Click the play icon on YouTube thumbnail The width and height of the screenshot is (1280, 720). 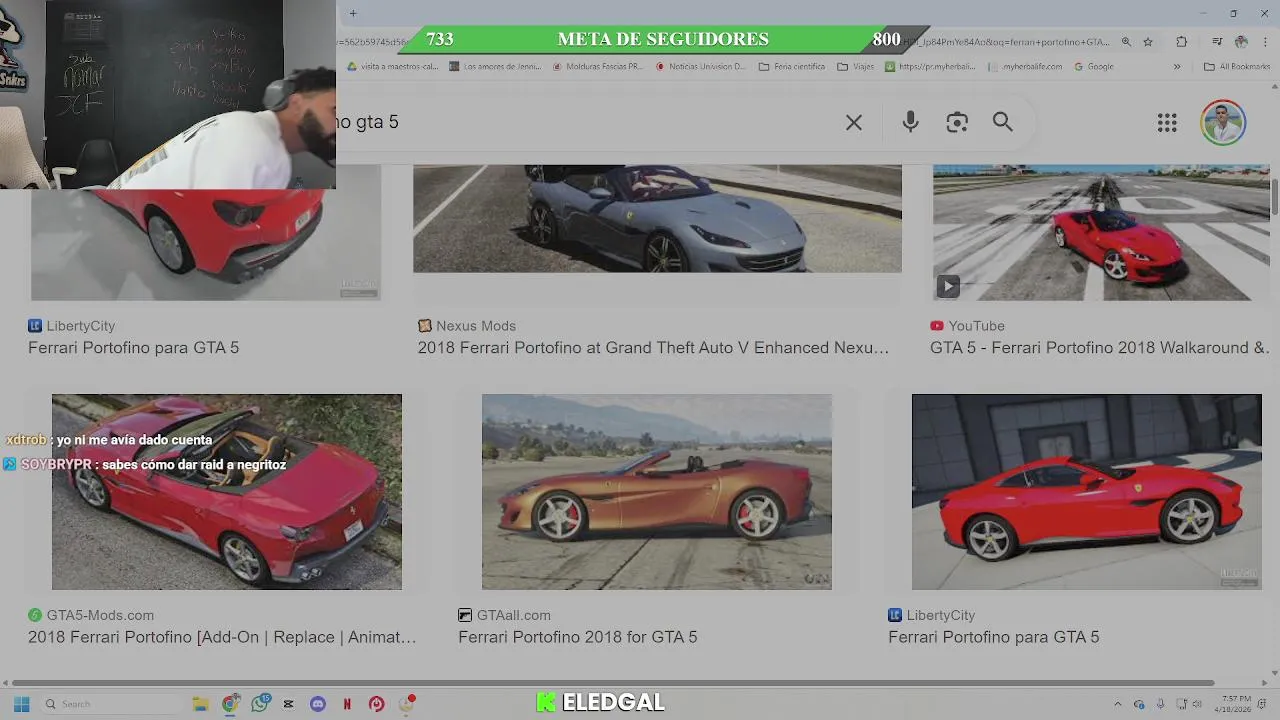948,287
